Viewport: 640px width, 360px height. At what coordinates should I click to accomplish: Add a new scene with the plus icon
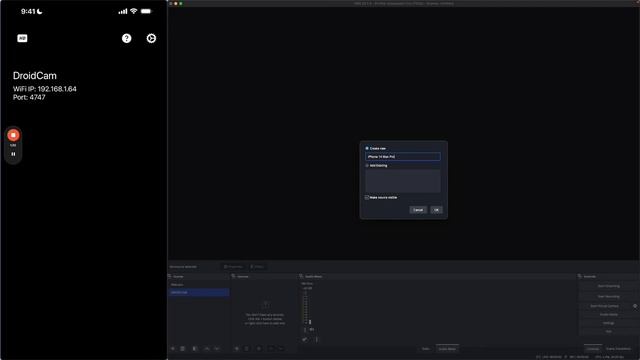pyautogui.click(x=173, y=349)
